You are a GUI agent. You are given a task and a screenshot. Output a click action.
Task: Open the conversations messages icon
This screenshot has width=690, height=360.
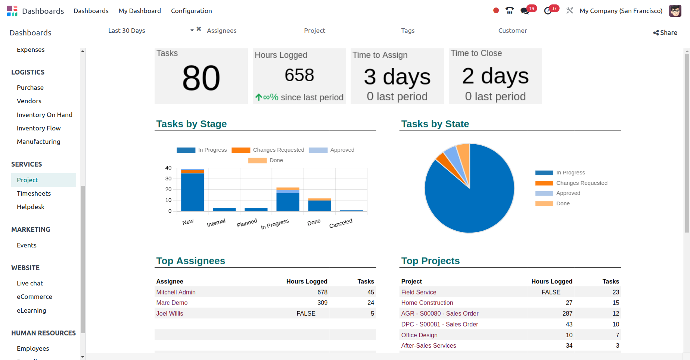coord(525,11)
